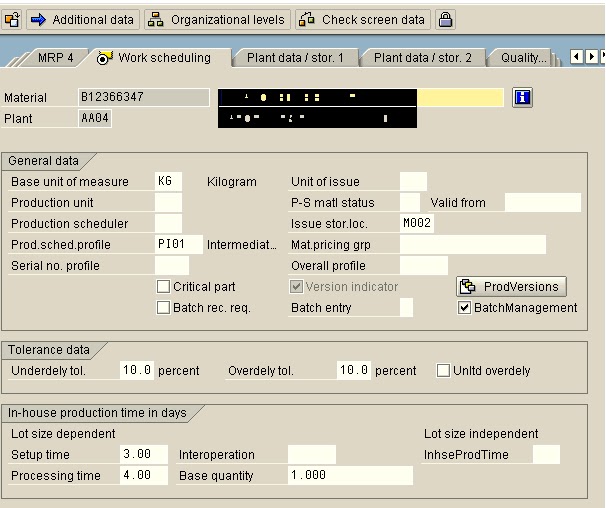Click the Serial no. profile field

[172, 265]
